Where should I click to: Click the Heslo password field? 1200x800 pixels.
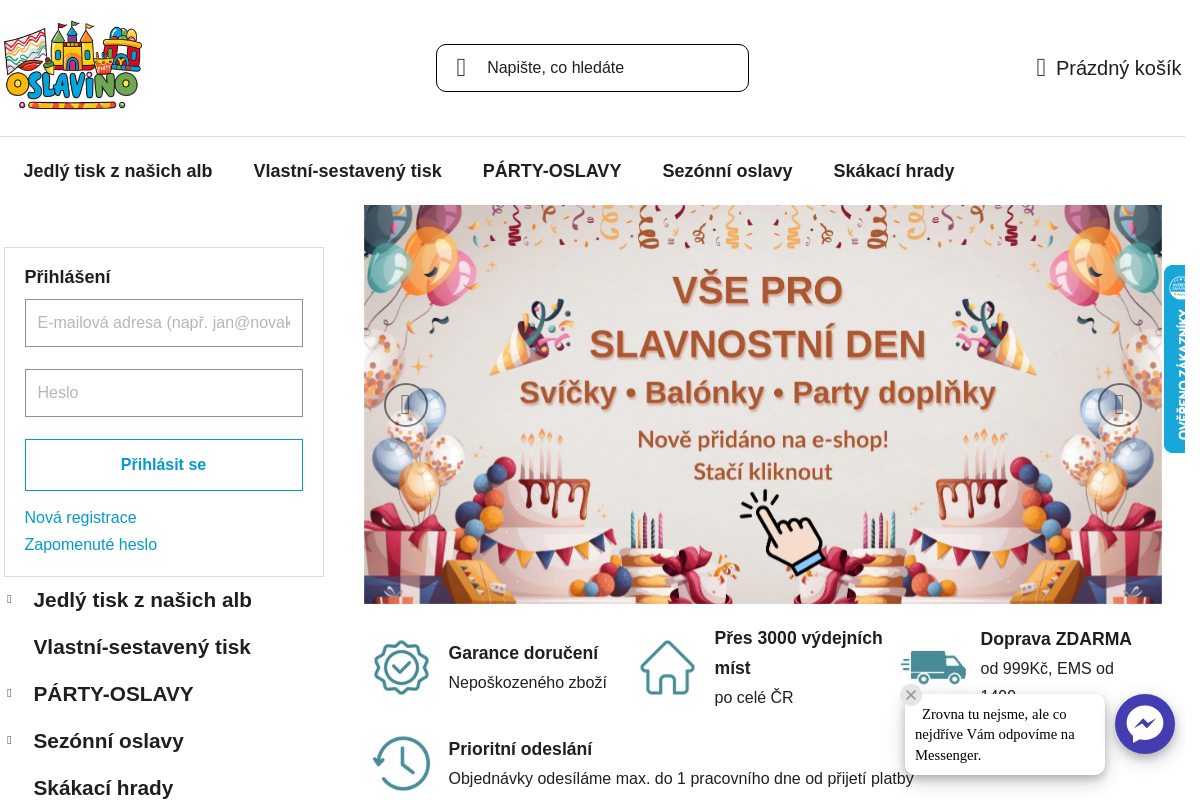pos(164,393)
